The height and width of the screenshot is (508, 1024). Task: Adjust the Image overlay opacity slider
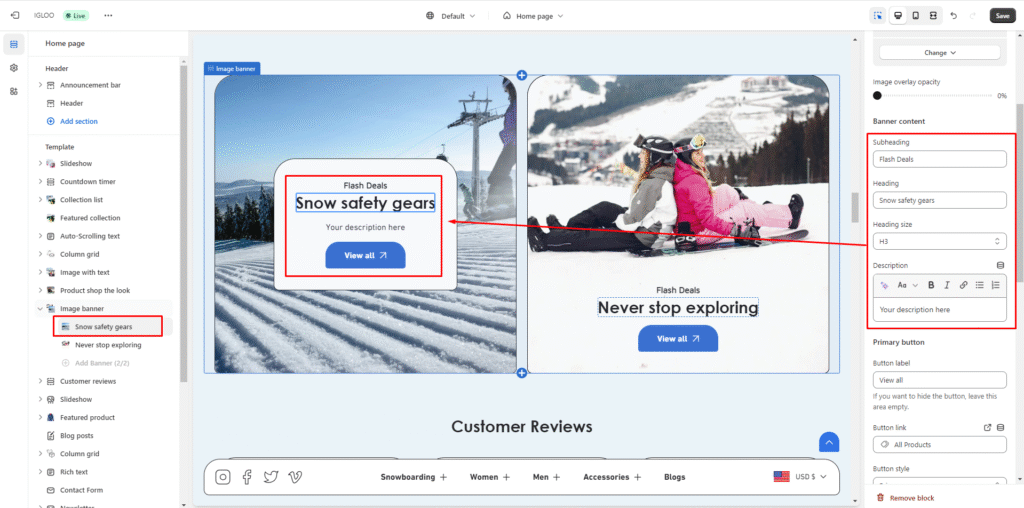[878, 96]
